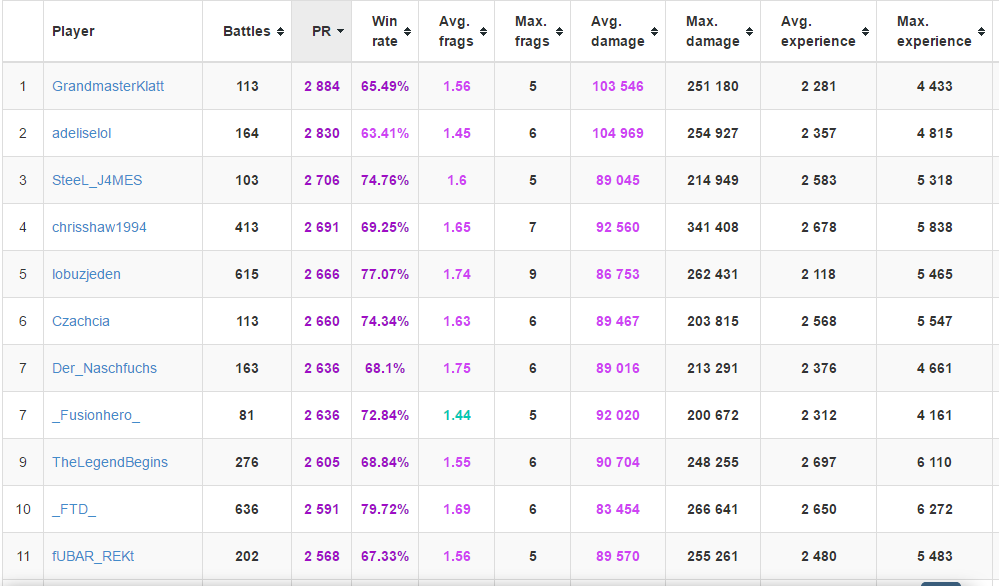Click the Avg. experience sort arrows
The width and height of the screenshot is (999, 586).
pyautogui.click(x=865, y=41)
